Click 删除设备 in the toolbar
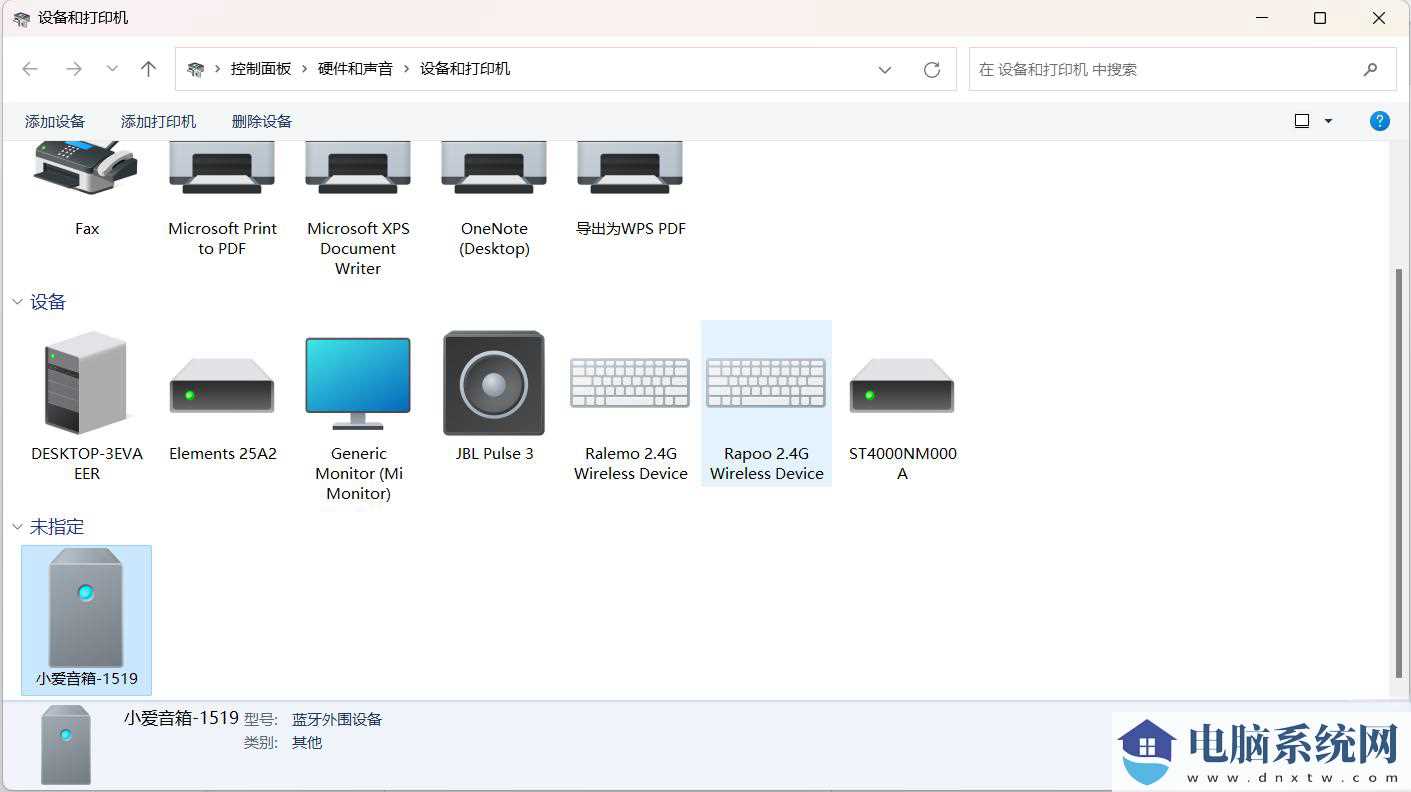The width and height of the screenshot is (1411, 792). 262,121
